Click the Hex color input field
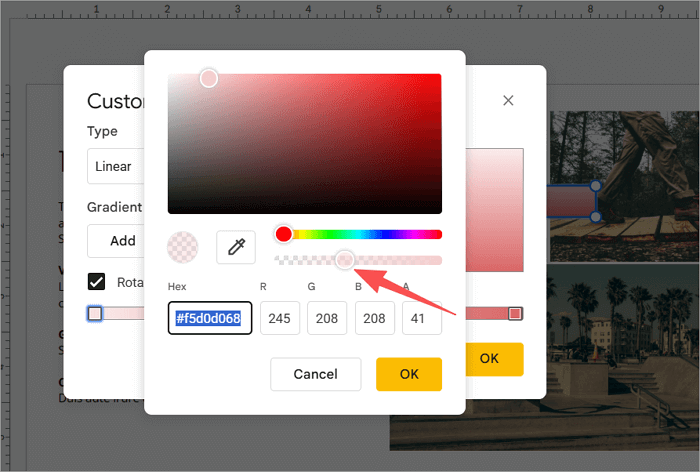This screenshot has width=700, height=472. coord(210,318)
